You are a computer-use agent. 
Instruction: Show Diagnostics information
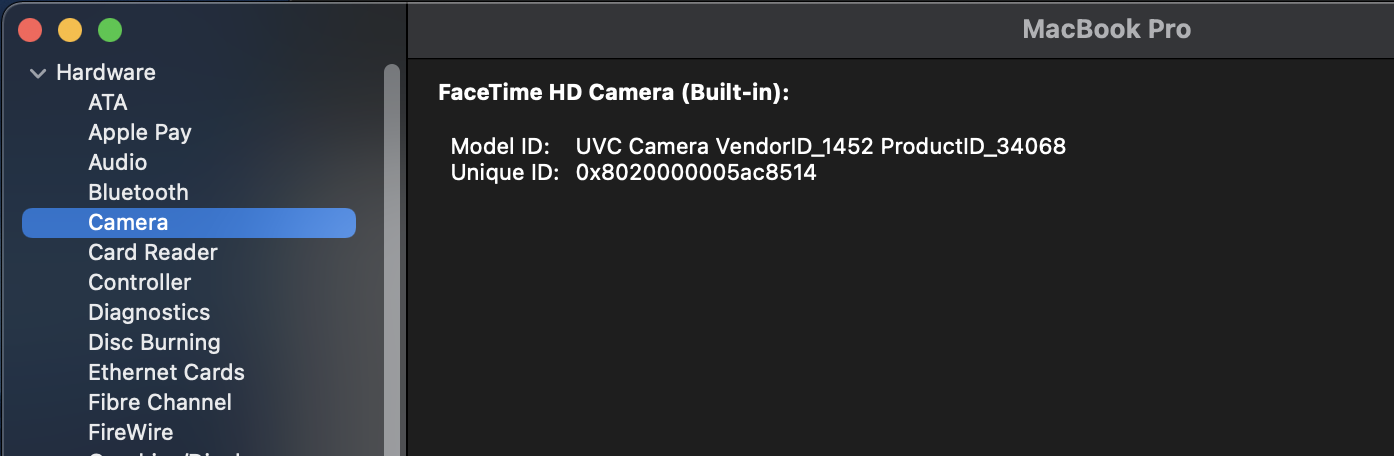pos(149,312)
